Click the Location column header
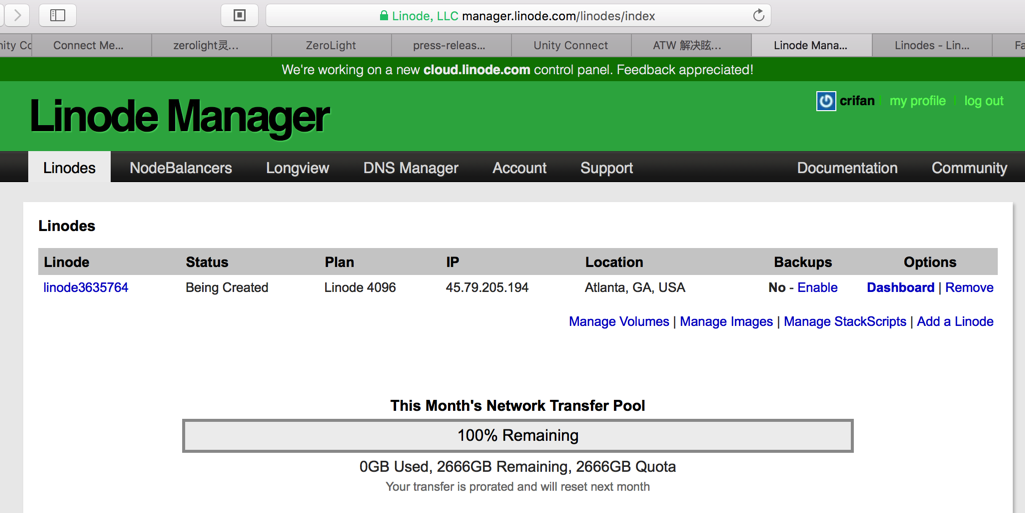1025x513 pixels. click(614, 262)
